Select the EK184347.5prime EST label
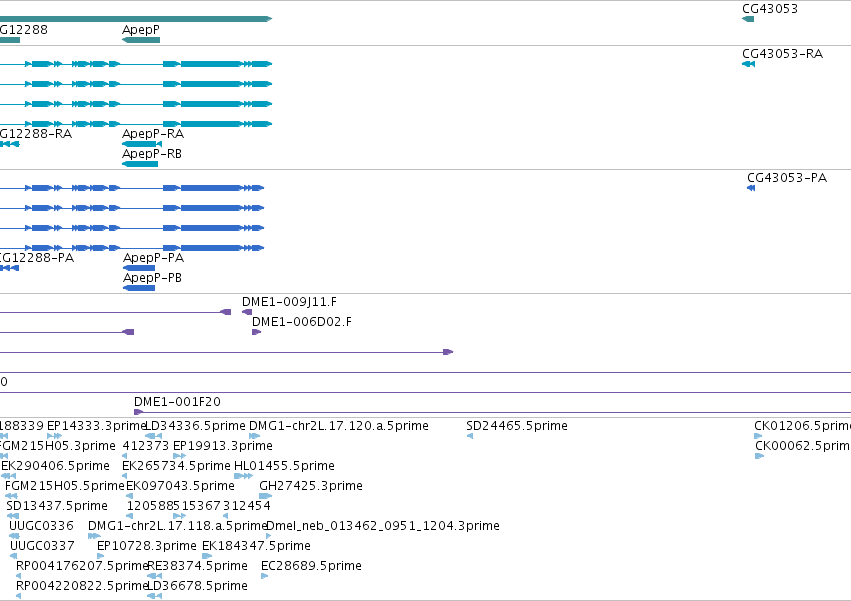Screen dimensions: 851x601 point(256,546)
